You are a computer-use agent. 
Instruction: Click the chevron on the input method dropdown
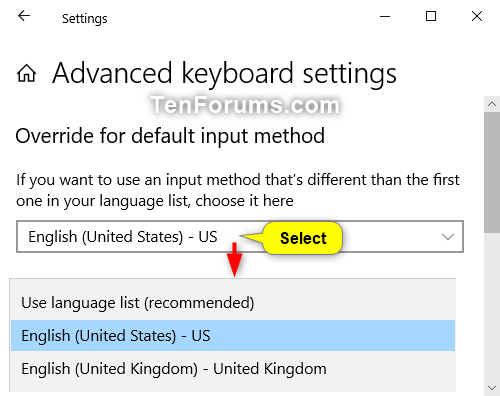click(x=448, y=237)
